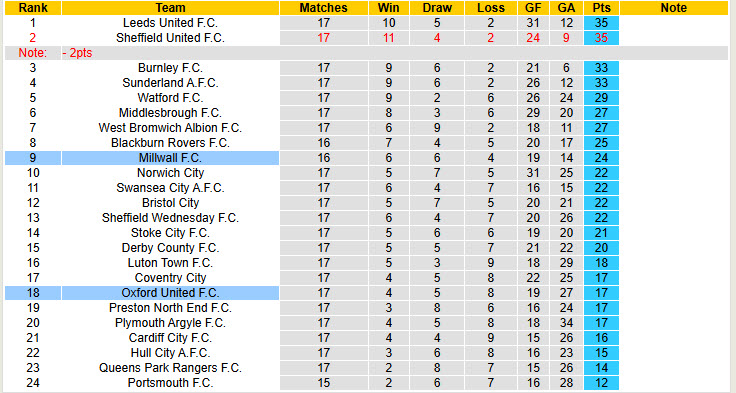This screenshot has height=393, width=736.
Task: Open the Sheffield United F.C. team link
Action: pyautogui.click(x=170, y=38)
